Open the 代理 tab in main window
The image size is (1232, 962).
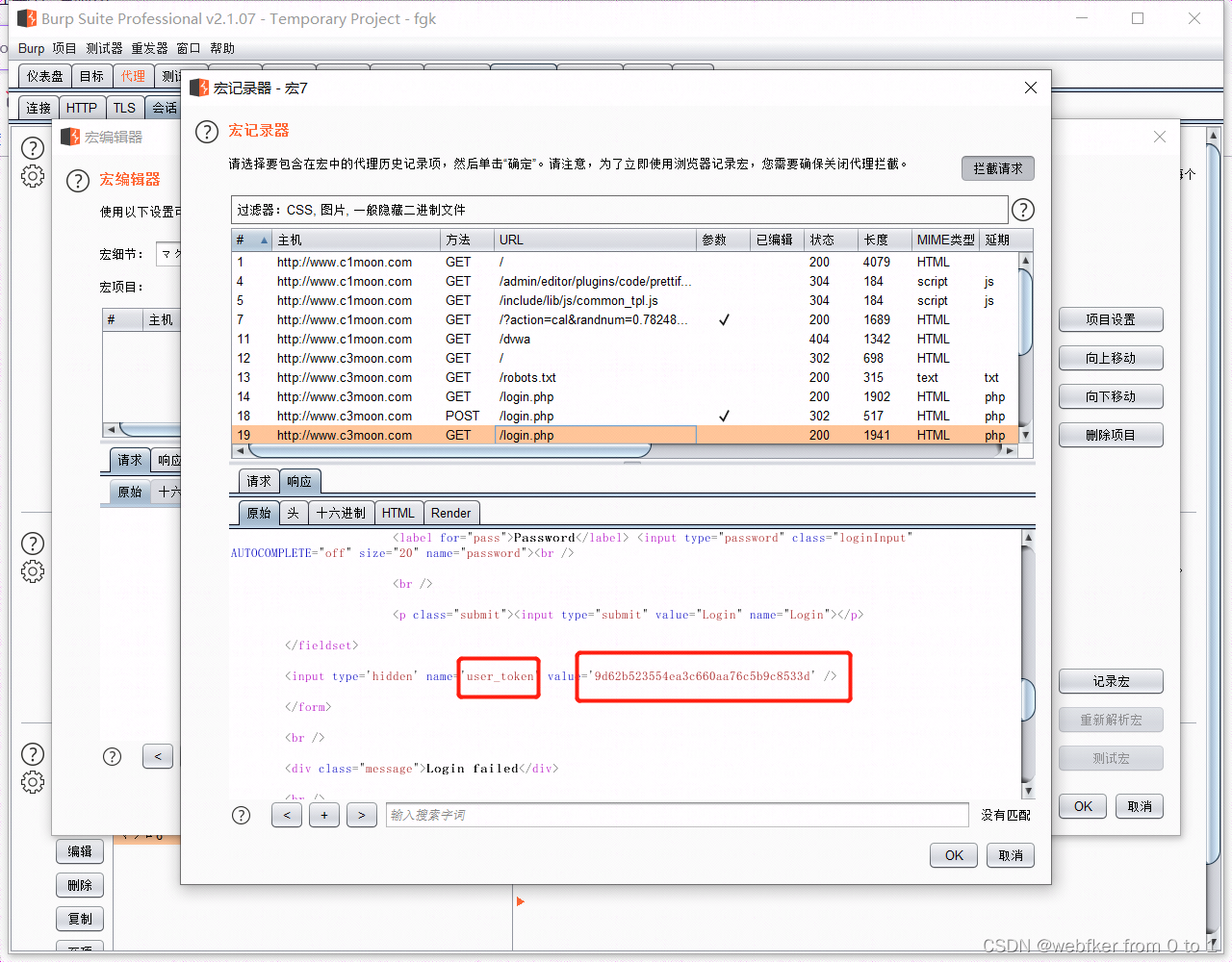[x=133, y=76]
